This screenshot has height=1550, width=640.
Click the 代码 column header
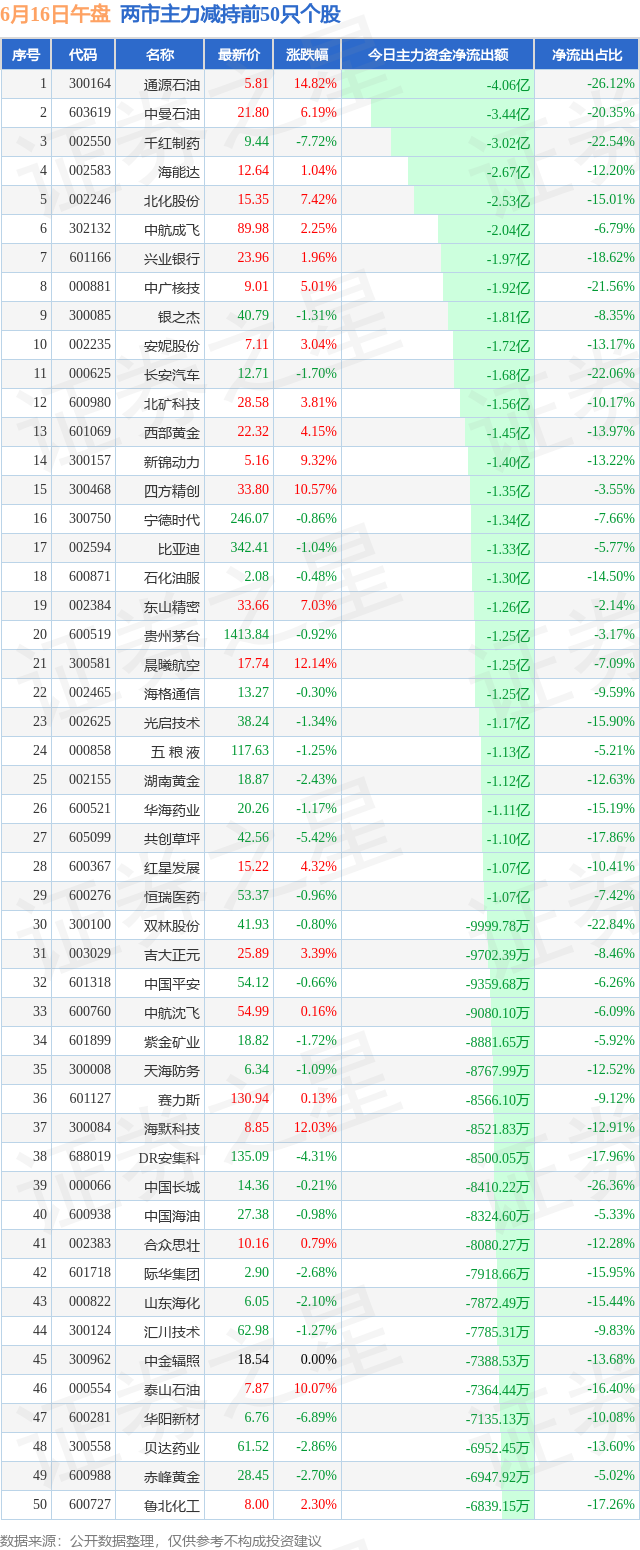click(x=84, y=55)
